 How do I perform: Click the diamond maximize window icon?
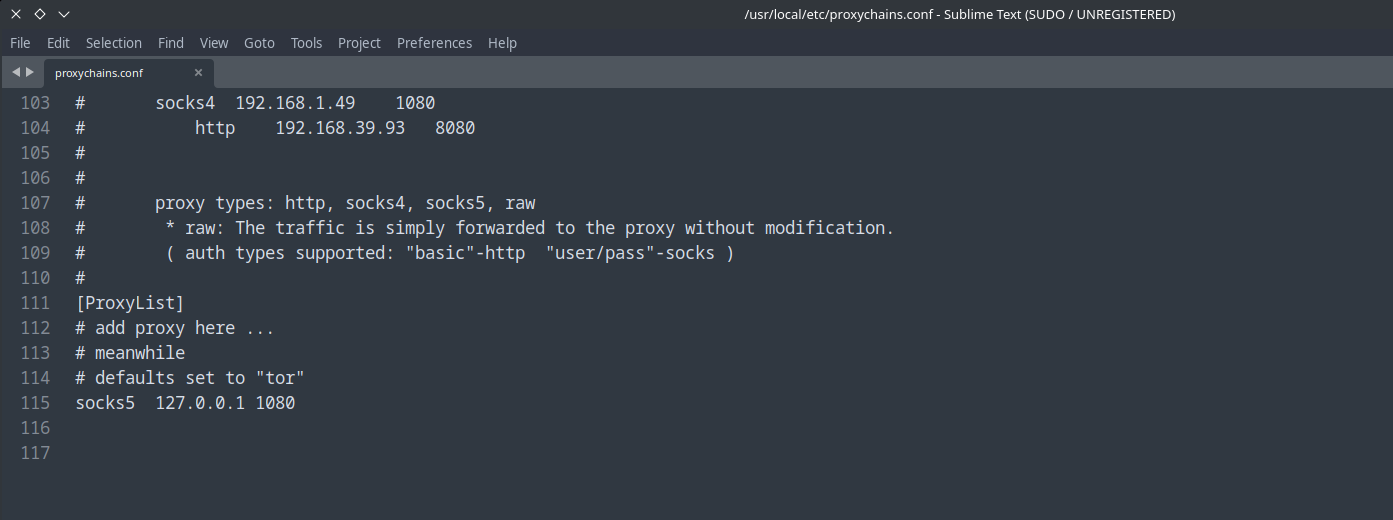pos(40,14)
